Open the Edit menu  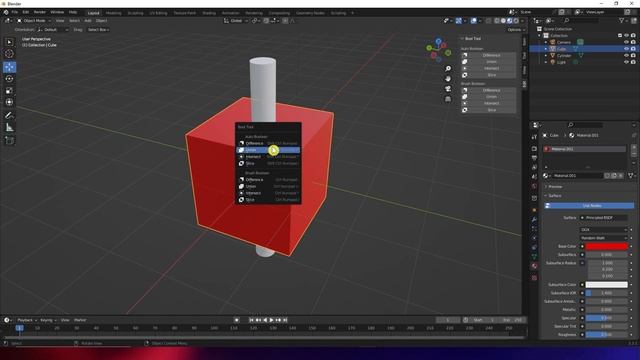point(26,12)
